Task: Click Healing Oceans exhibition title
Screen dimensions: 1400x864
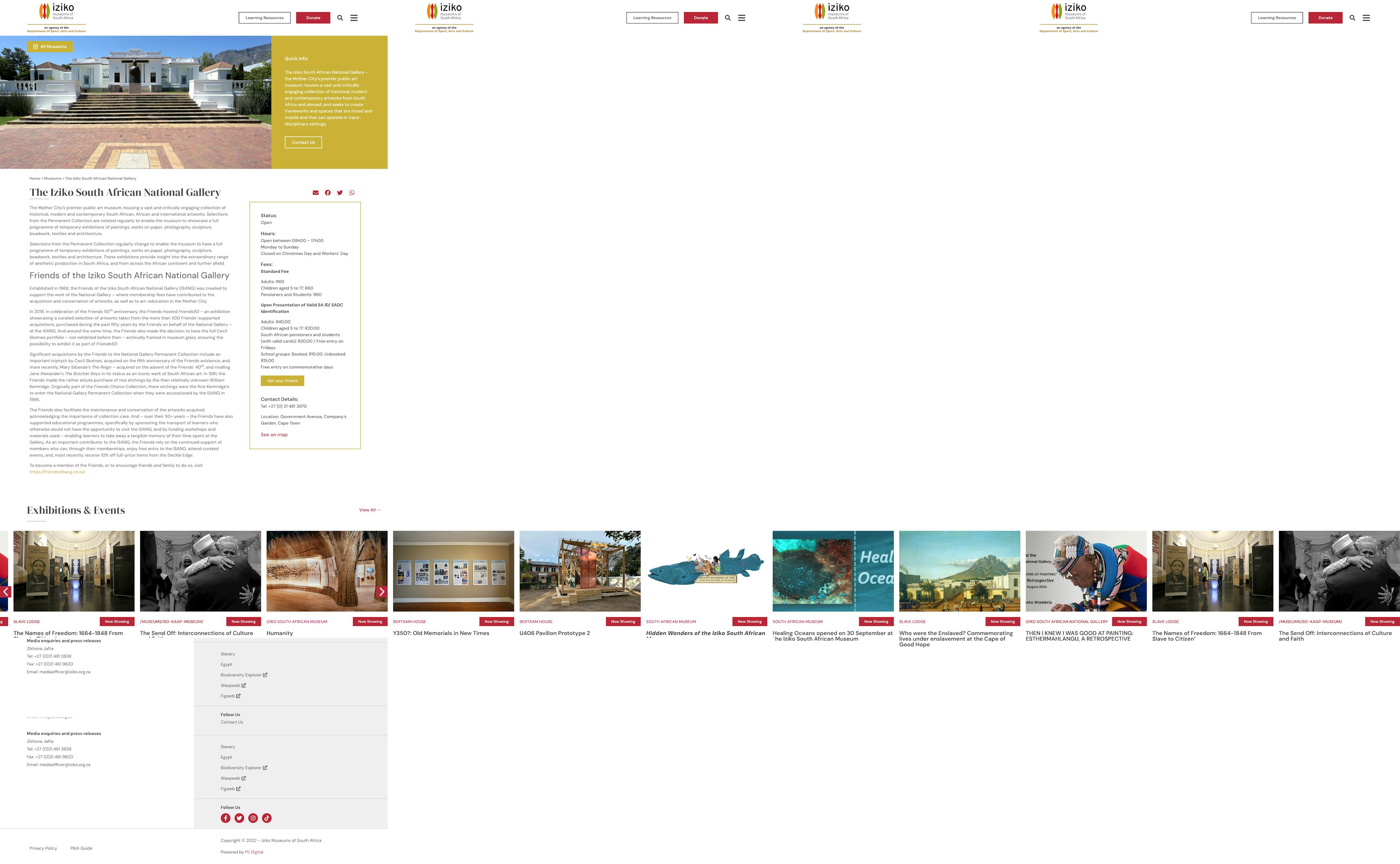Action: click(x=832, y=636)
